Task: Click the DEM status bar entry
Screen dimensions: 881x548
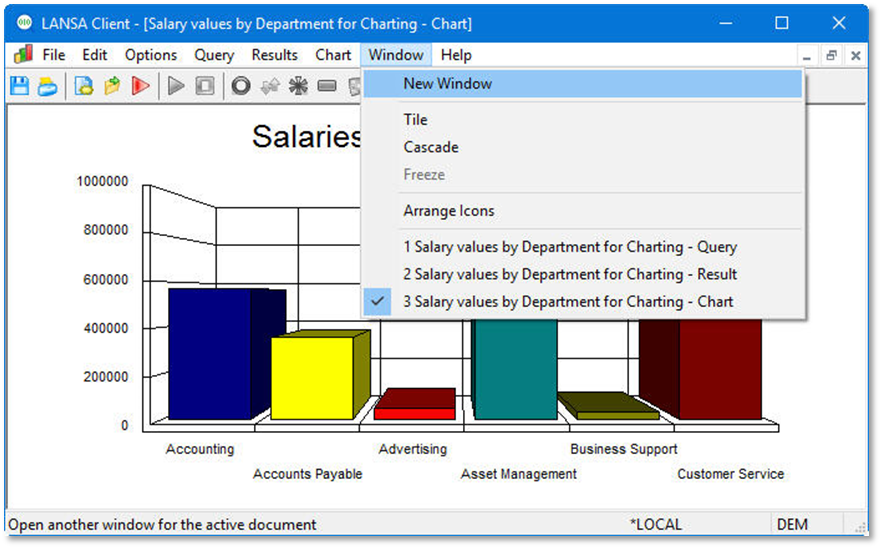Action: tap(792, 524)
